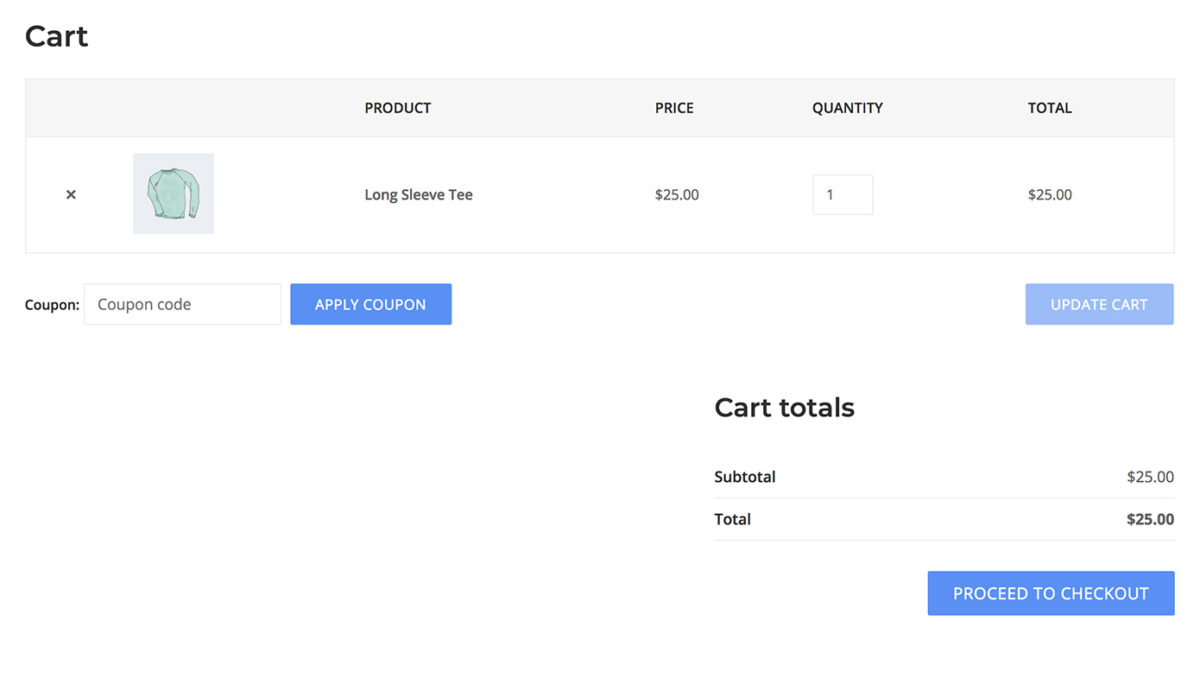The height and width of the screenshot is (691, 1200).
Task: Select the Subtotal row label
Action: (745, 477)
